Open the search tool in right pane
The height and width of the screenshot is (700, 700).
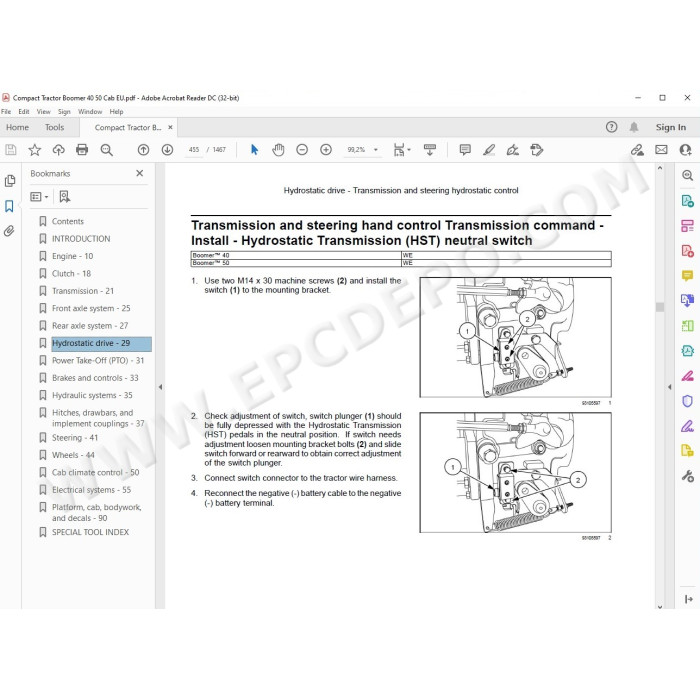pos(688,175)
